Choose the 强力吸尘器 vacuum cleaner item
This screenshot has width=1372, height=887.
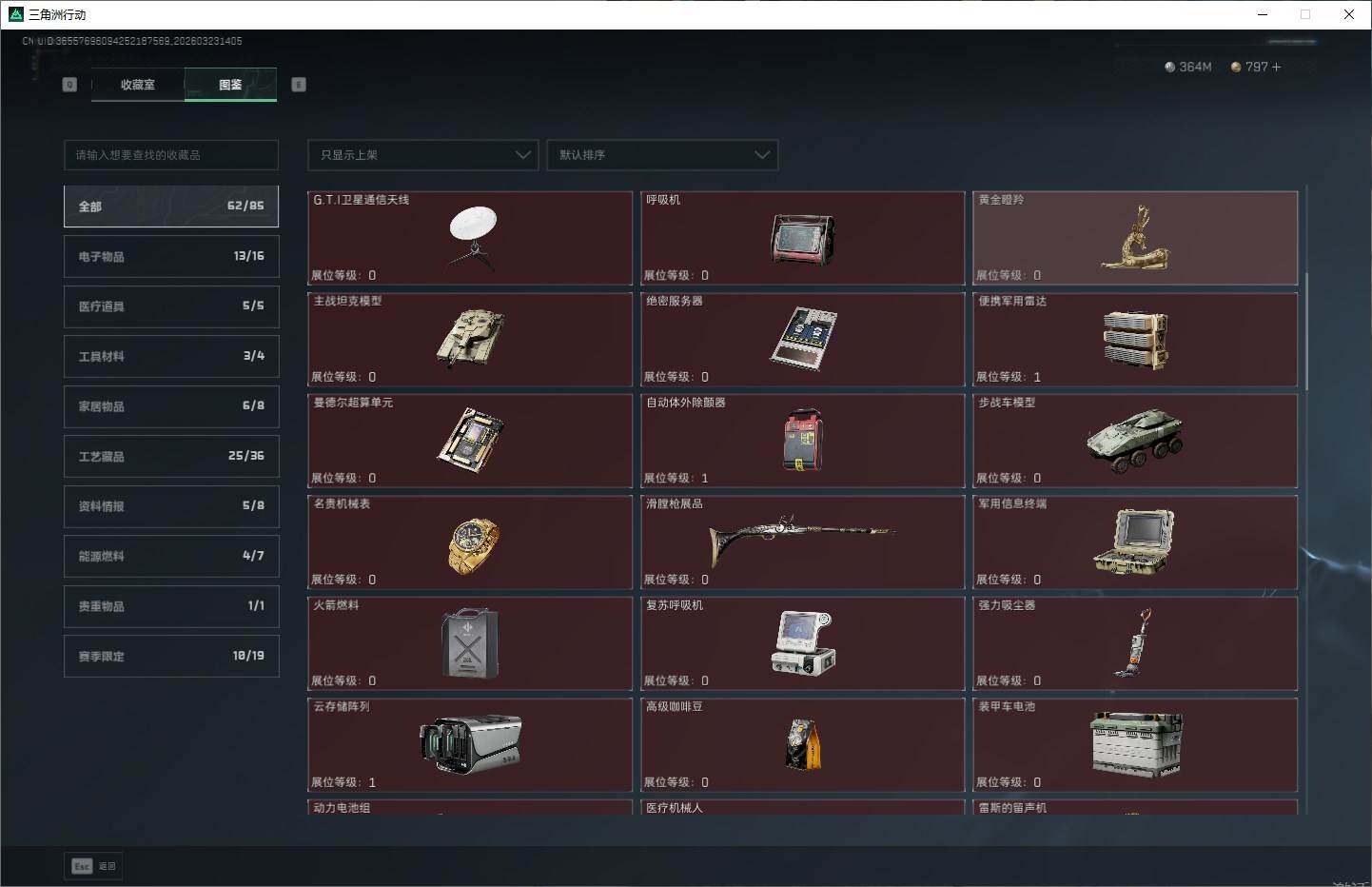1135,643
